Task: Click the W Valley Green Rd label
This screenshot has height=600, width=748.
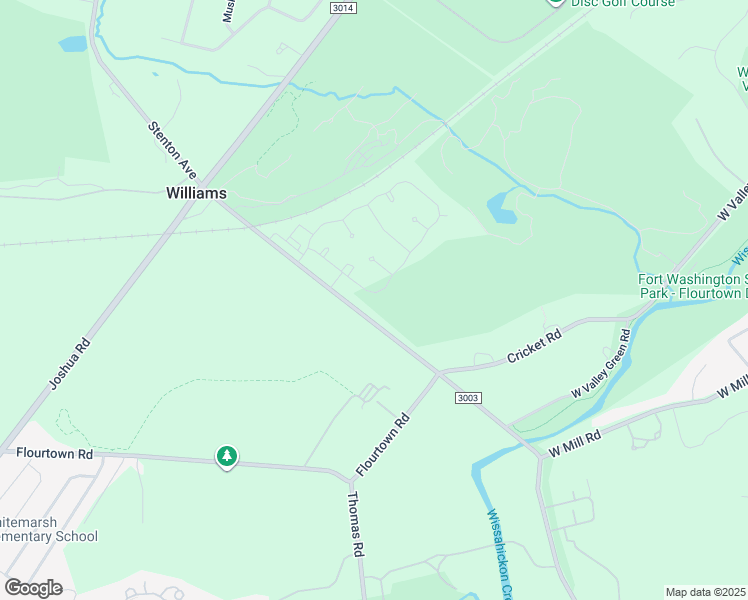Action: [601, 363]
